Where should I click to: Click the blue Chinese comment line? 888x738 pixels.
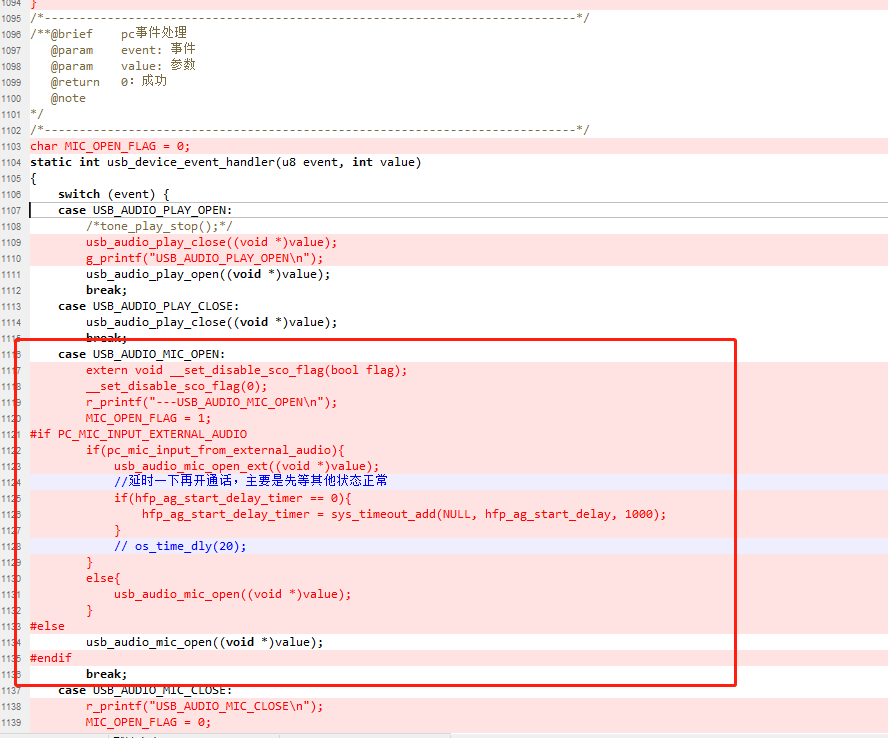point(251,481)
